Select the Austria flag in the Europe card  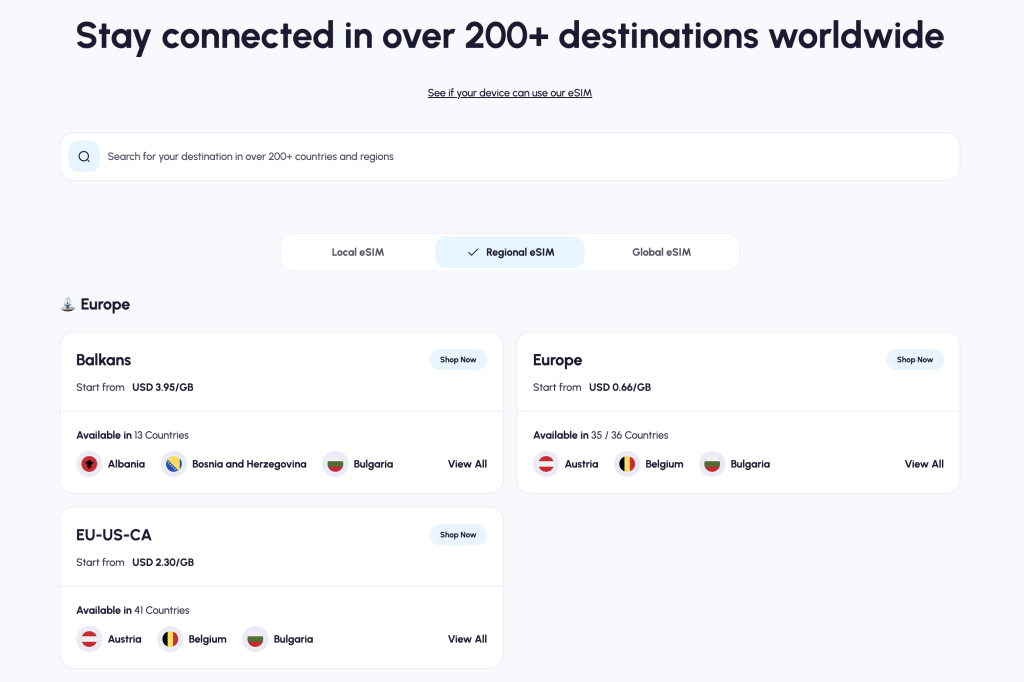(546, 464)
